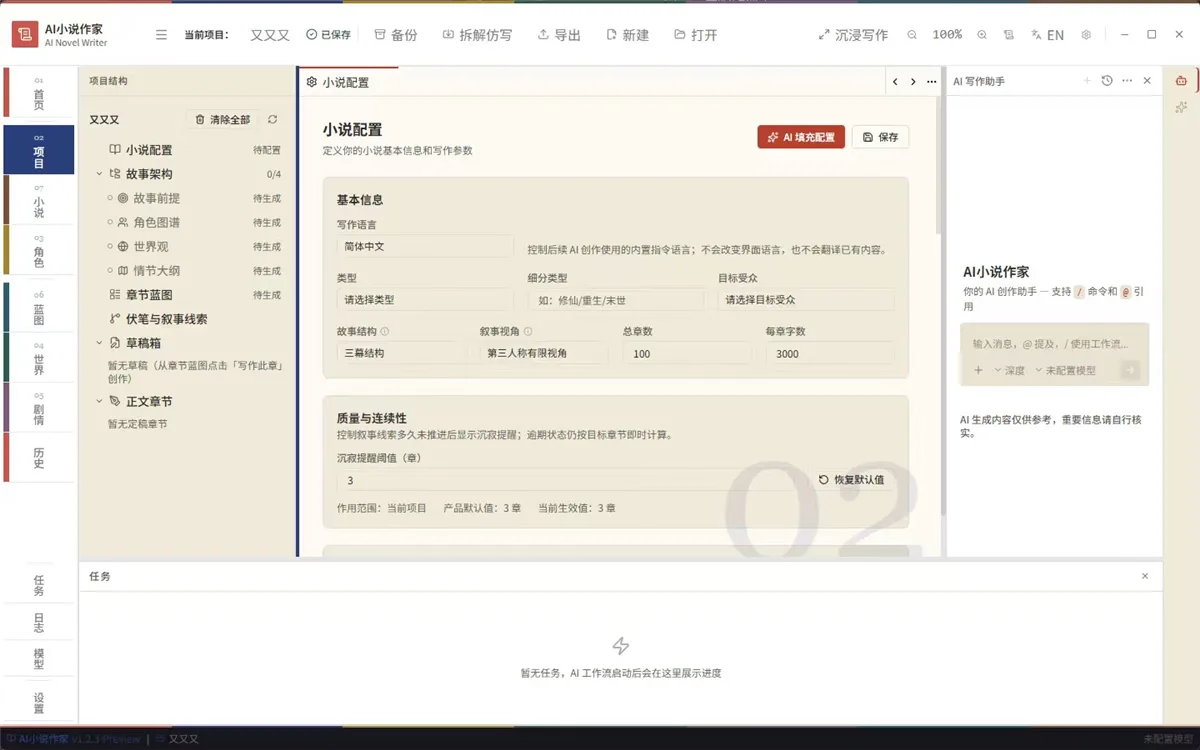Click 恢复默认值 button
The height and width of the screenshot is (750, 1200).
coord(851,480)
